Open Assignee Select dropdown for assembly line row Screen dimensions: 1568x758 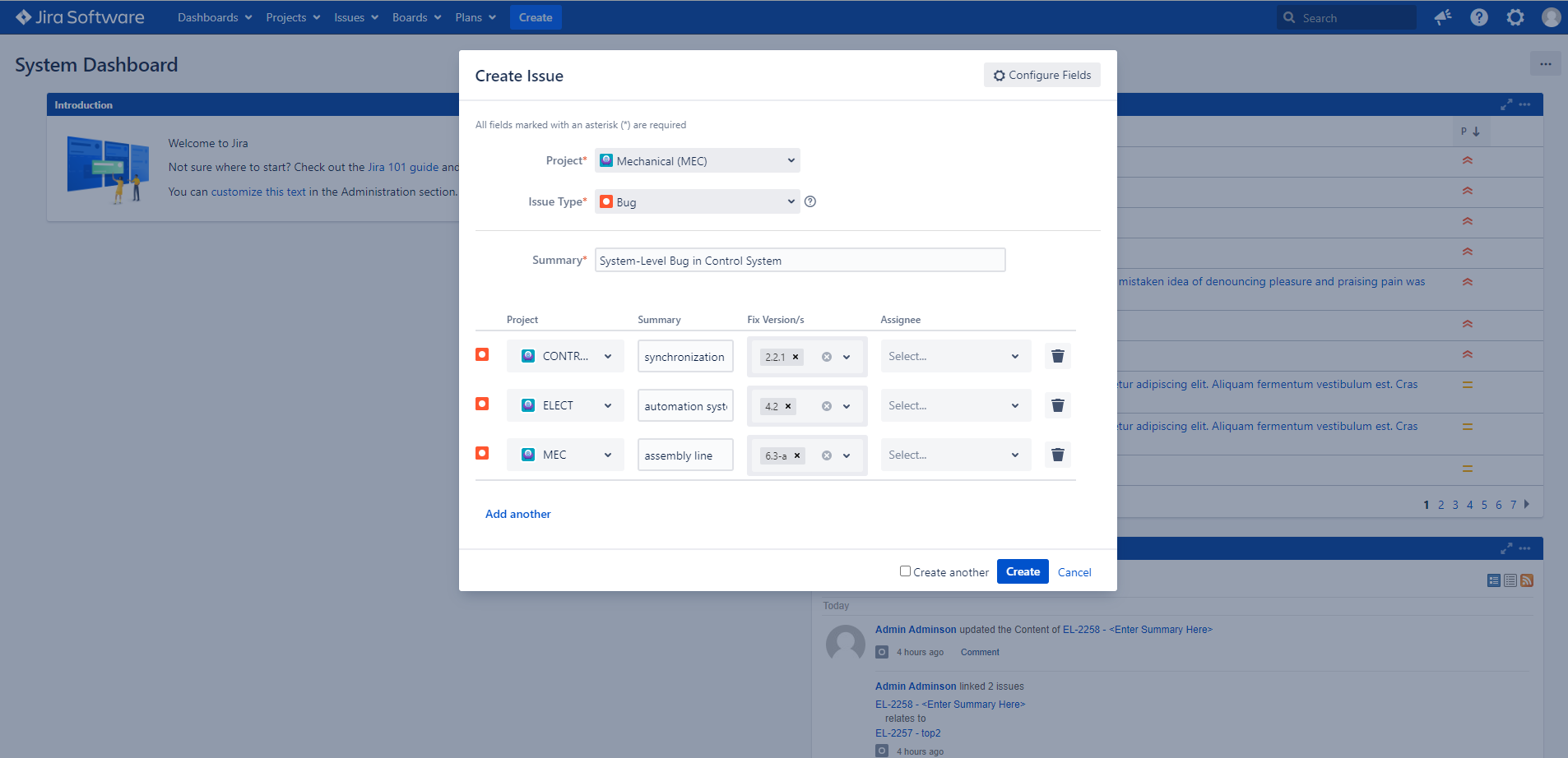click(956, 455)
